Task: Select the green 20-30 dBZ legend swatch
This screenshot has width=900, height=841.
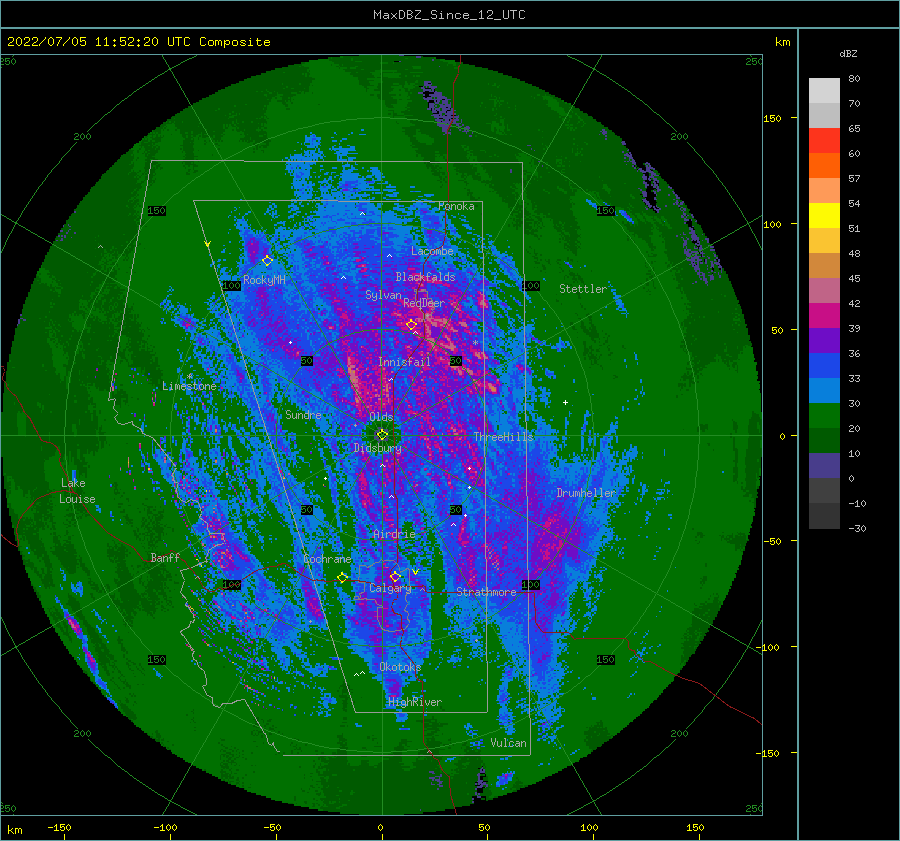Action: 824,415
